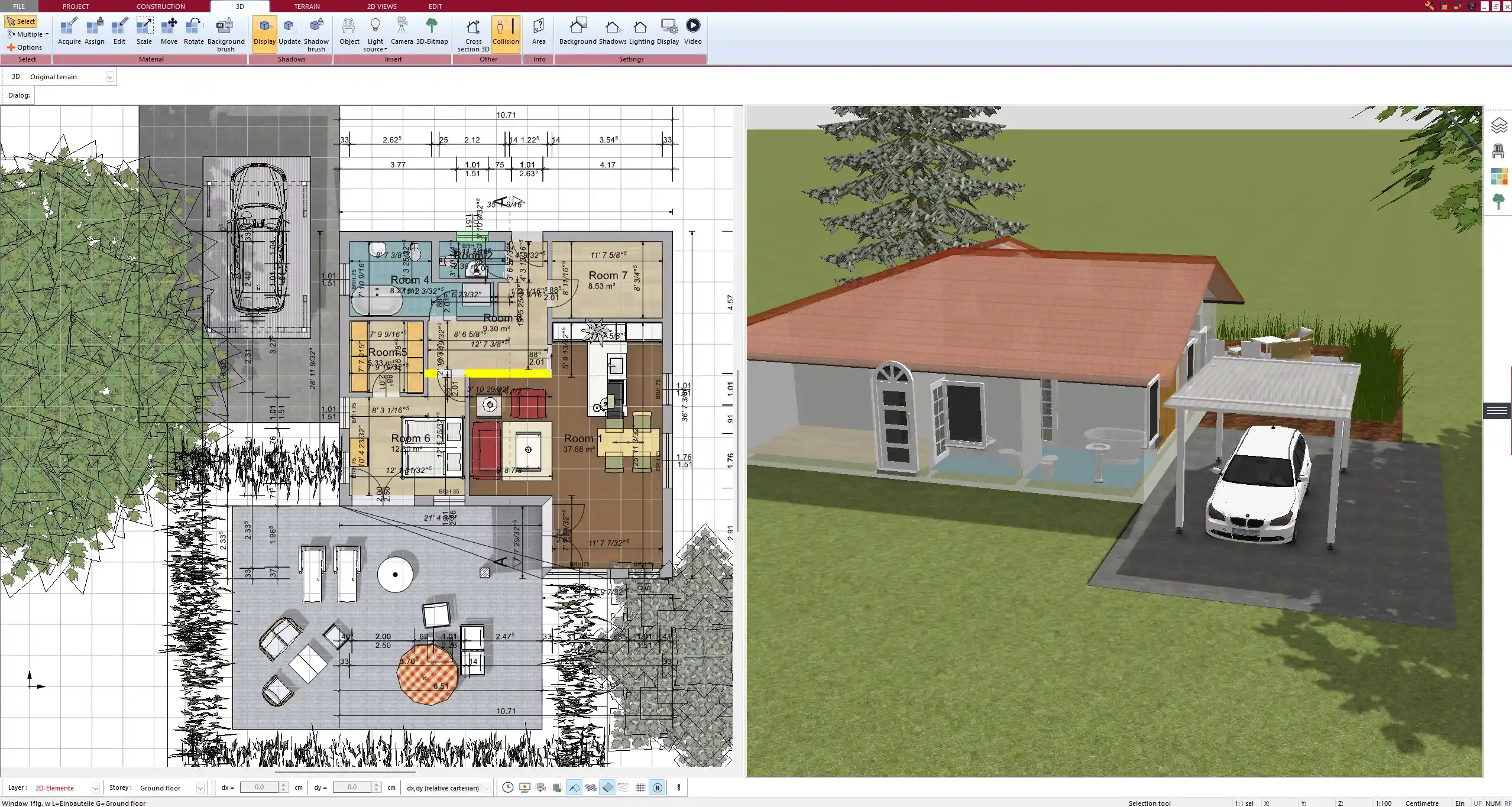
Task: Open the Original terrain dropdown
Action: pos(110,76)
